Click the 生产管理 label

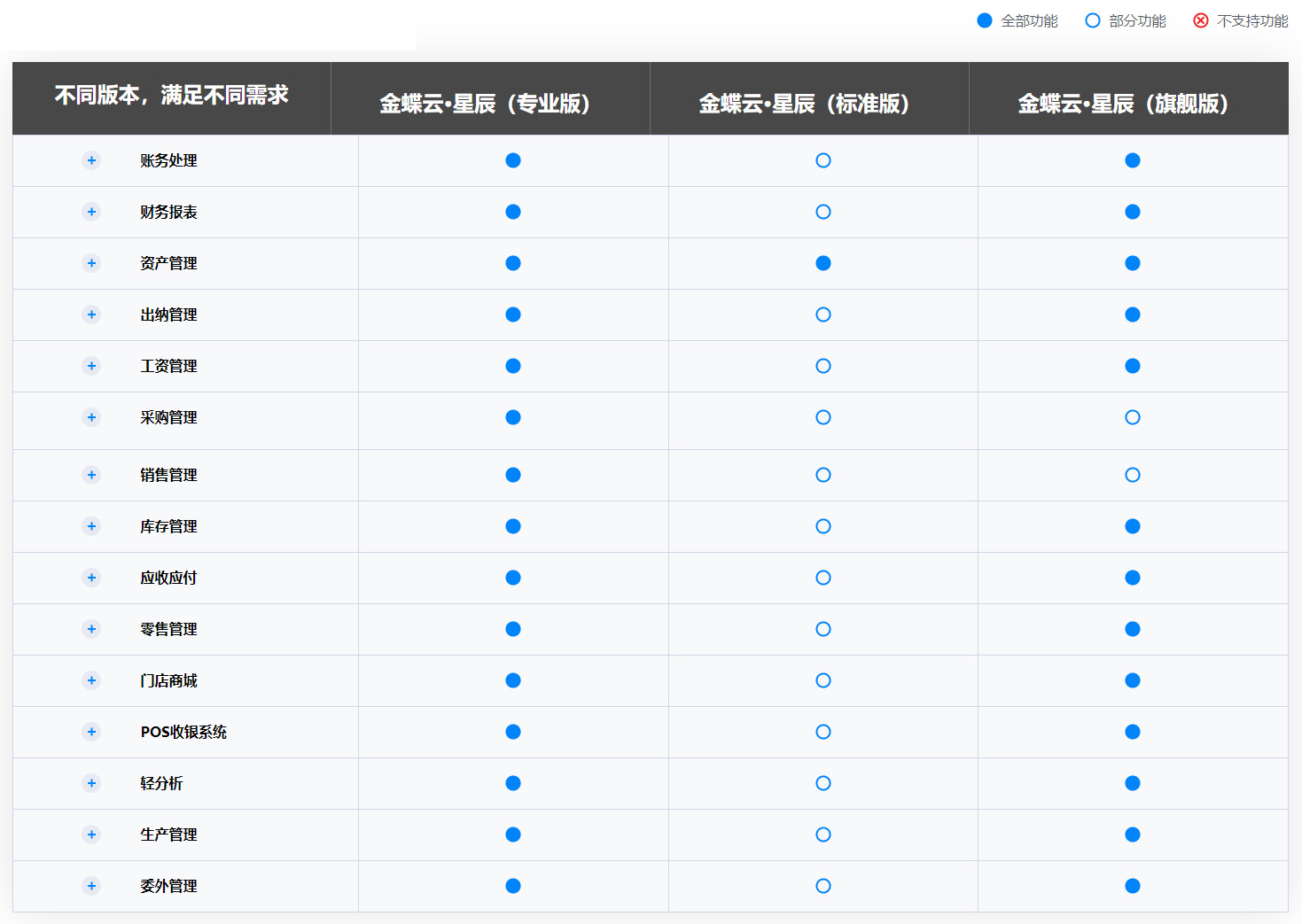coord(168,835)
